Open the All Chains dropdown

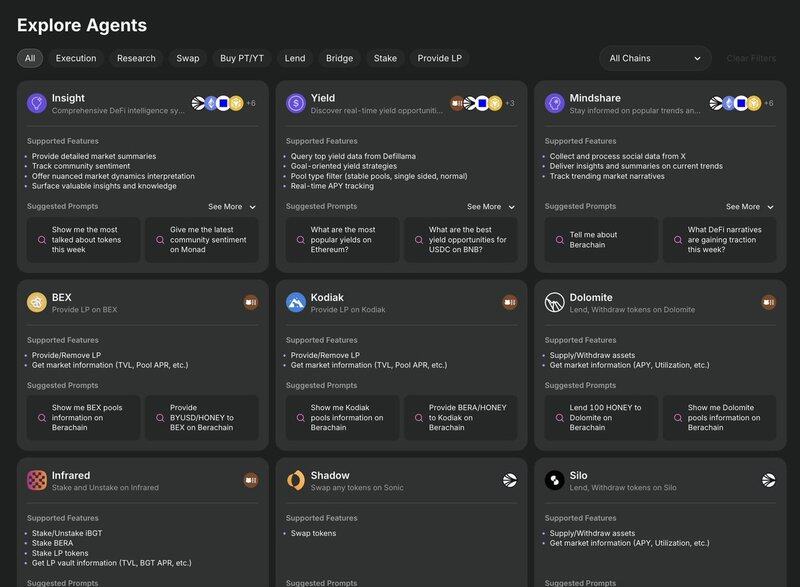pos(655,59)
